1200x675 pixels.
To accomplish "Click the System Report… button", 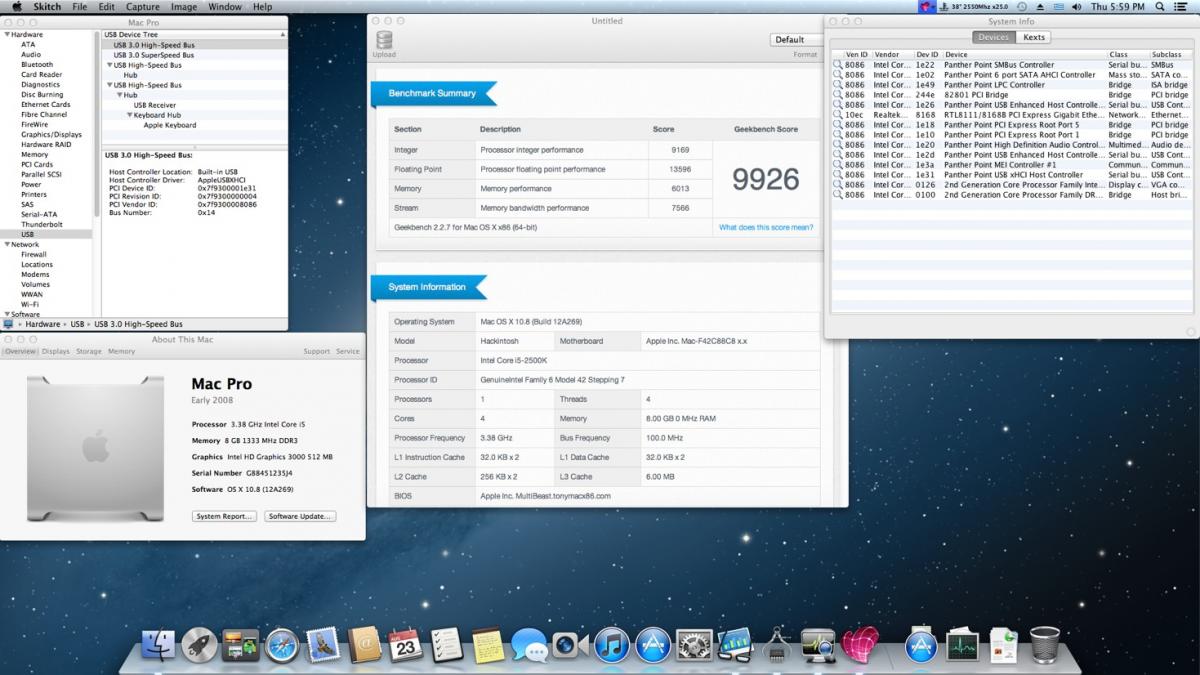I will click(x=225, y=516).
